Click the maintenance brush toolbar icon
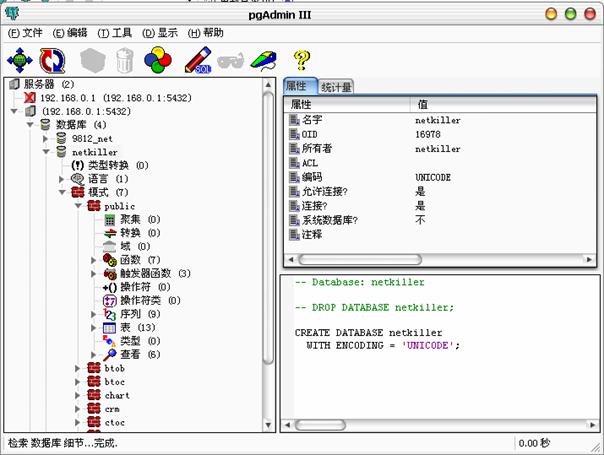The image size is (604, 455). pos(263,61)
